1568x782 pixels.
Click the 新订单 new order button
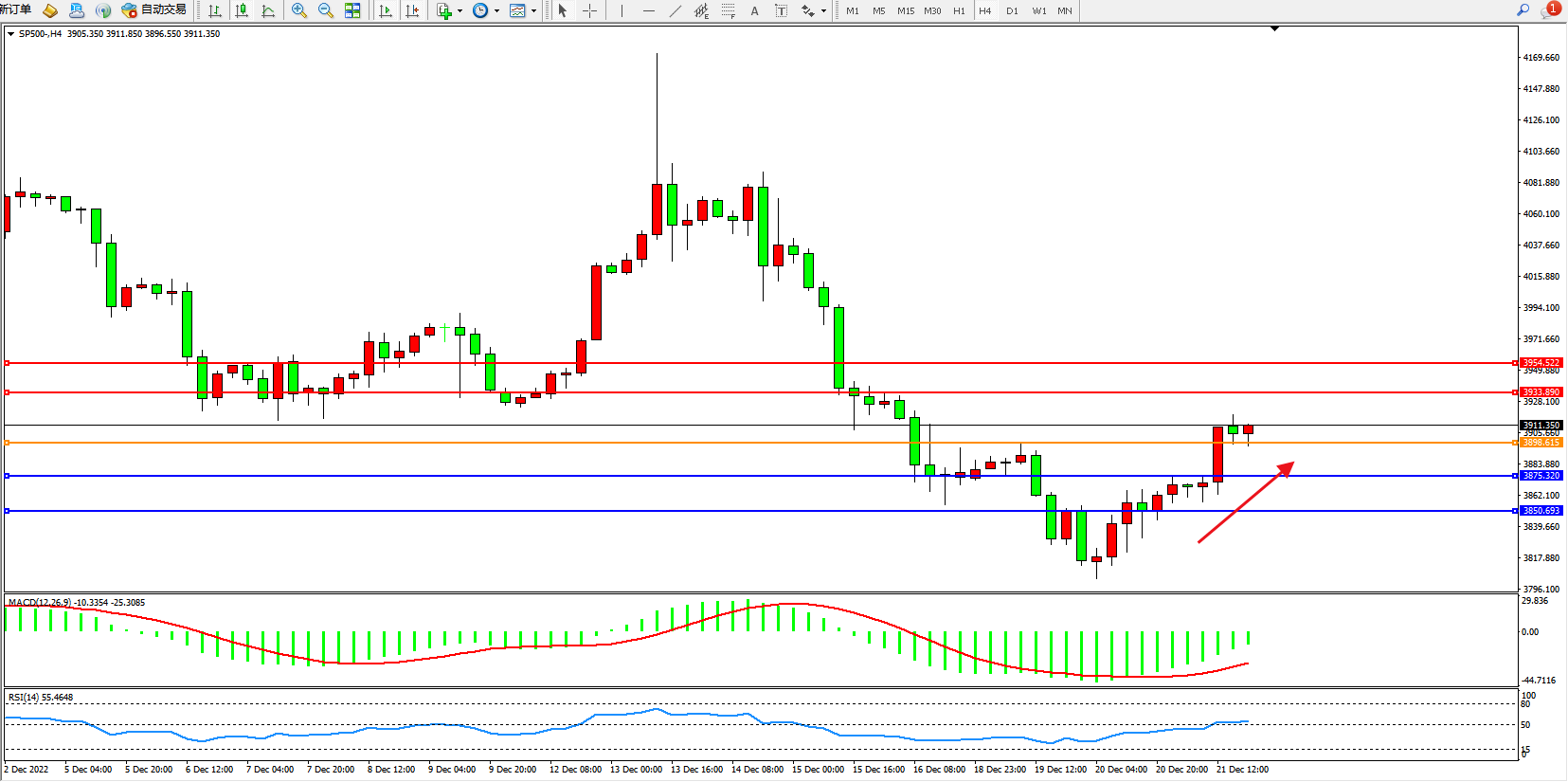tap(16, 9)
